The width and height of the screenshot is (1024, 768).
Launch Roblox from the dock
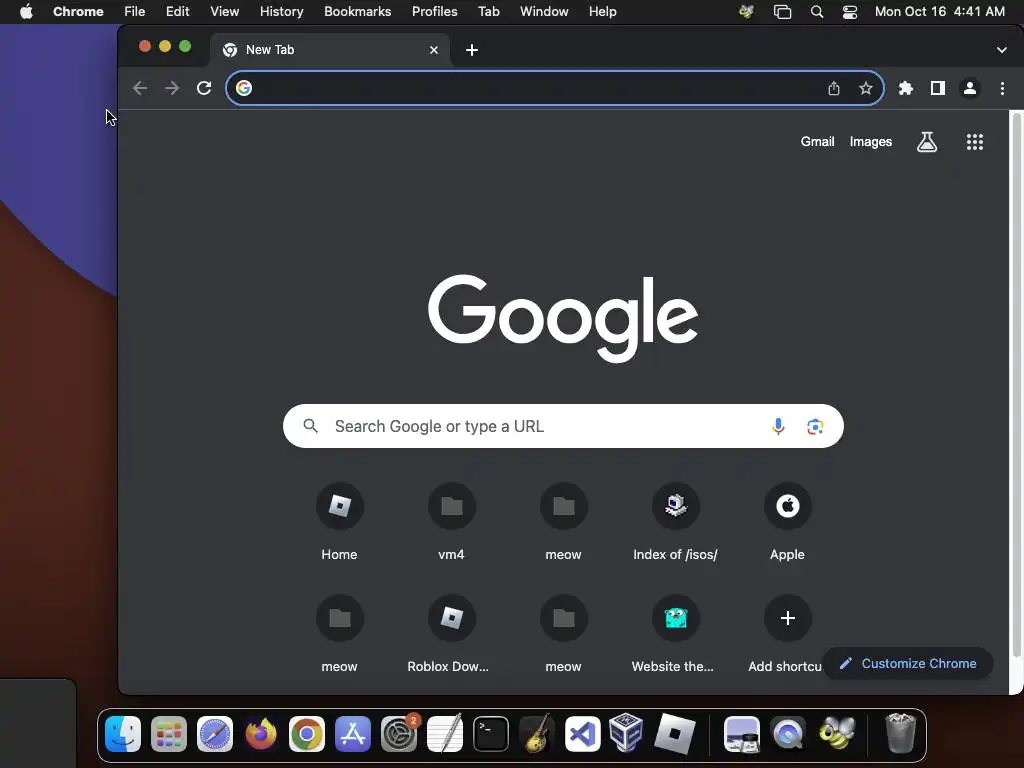675,734
